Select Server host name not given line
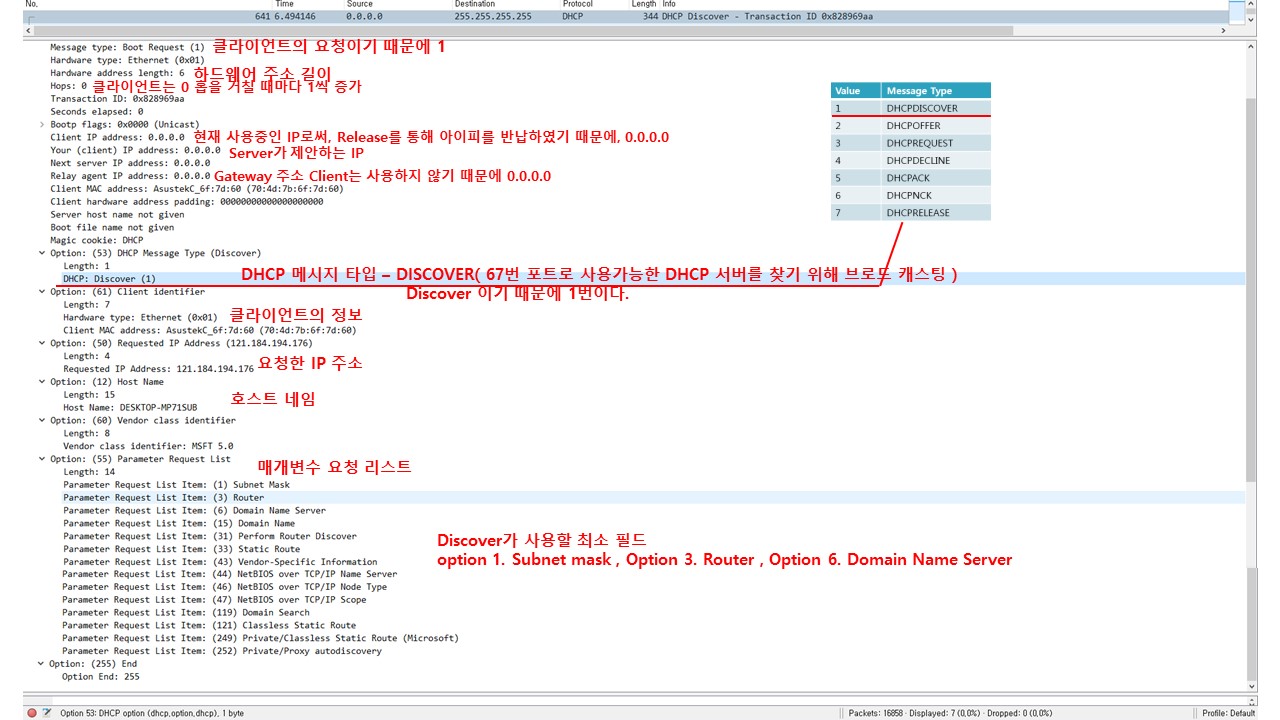The image size is (1280, 720). pos(117,215)
